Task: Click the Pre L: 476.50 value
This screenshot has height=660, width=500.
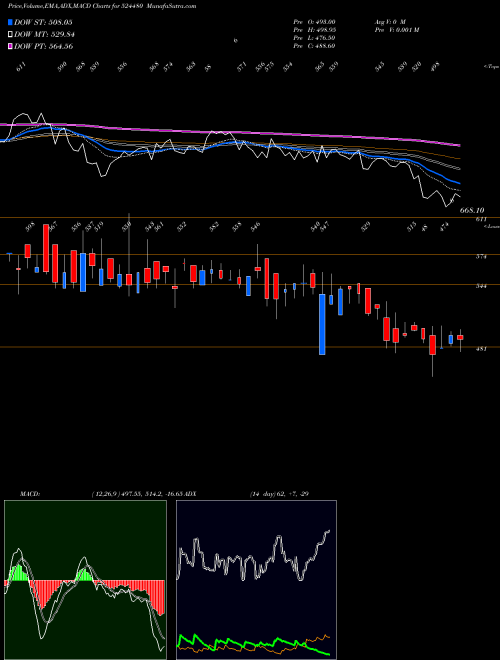Action: click(314, 38)
